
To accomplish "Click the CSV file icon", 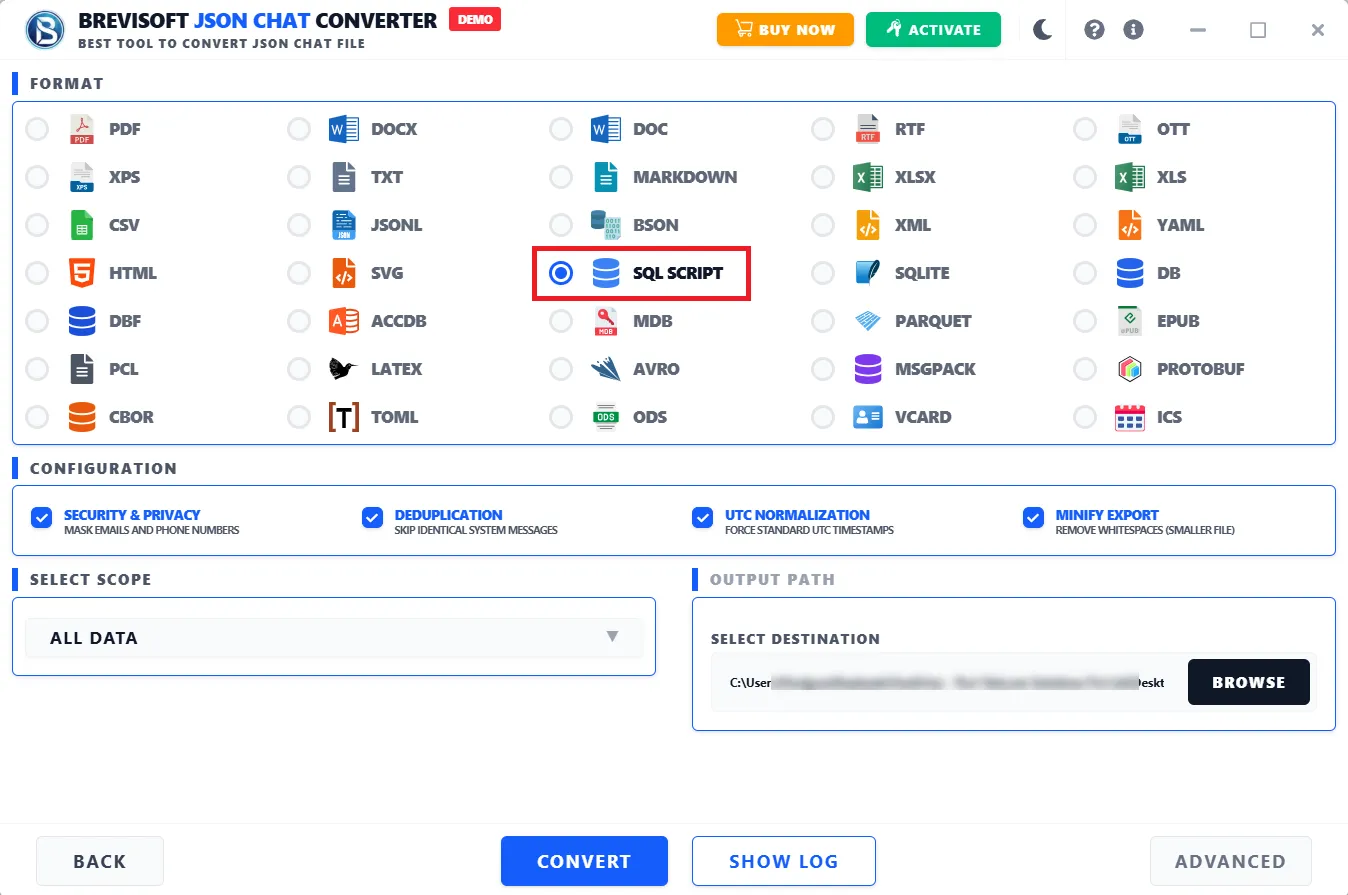I will (x=82, y=225).
